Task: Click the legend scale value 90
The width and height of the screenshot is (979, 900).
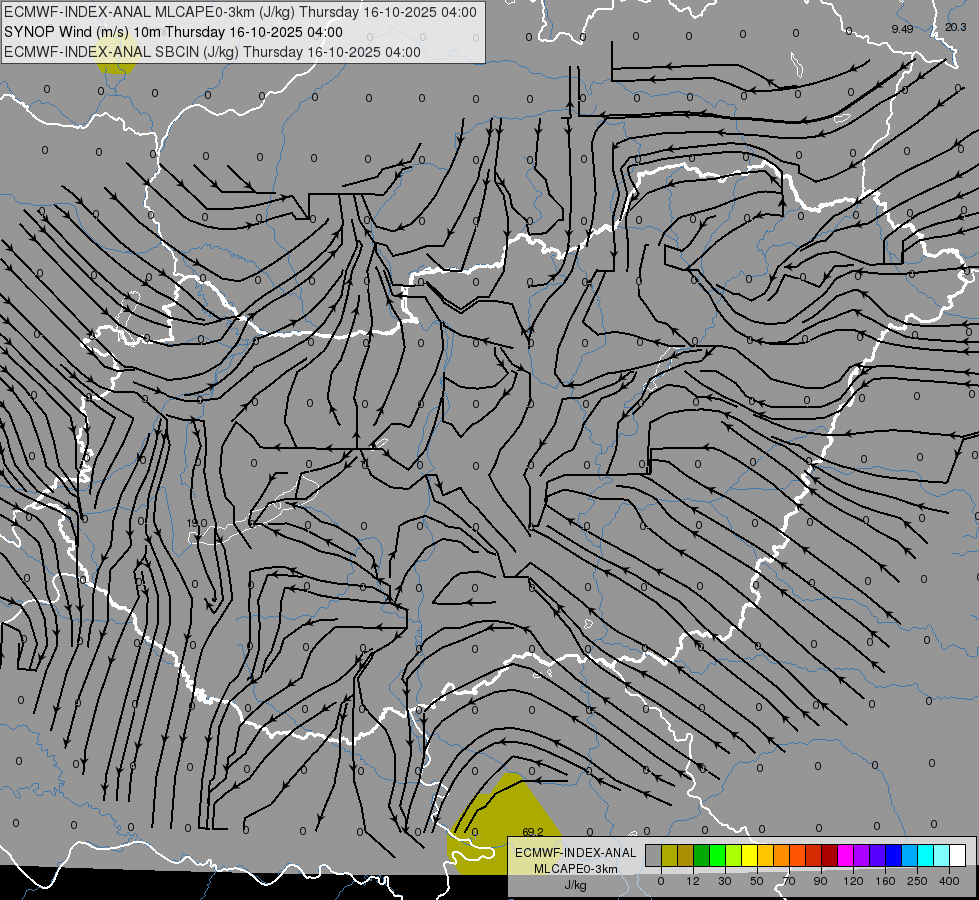Action: coord(820,881)
